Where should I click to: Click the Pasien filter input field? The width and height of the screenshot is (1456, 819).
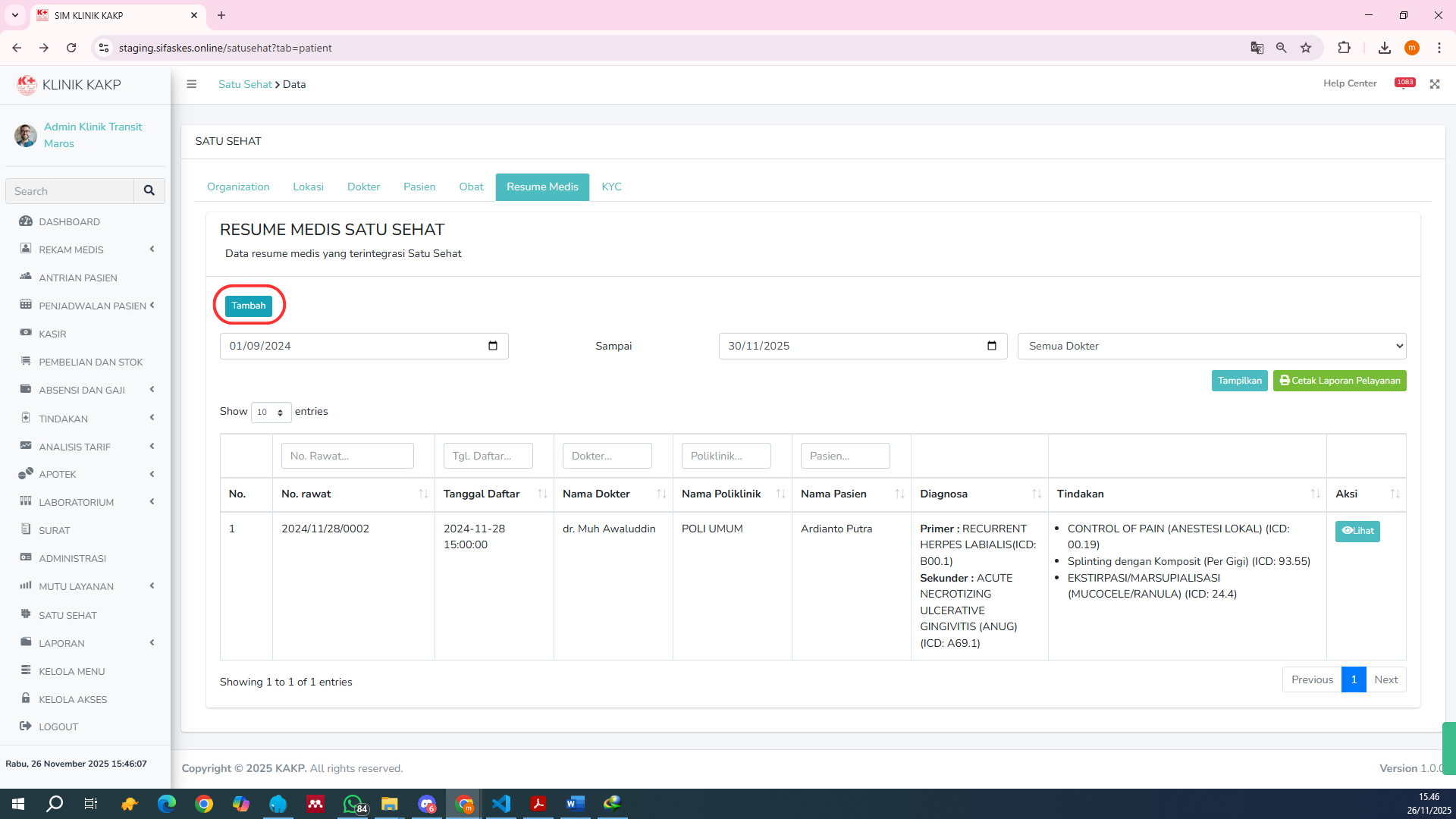click(845, 456)
